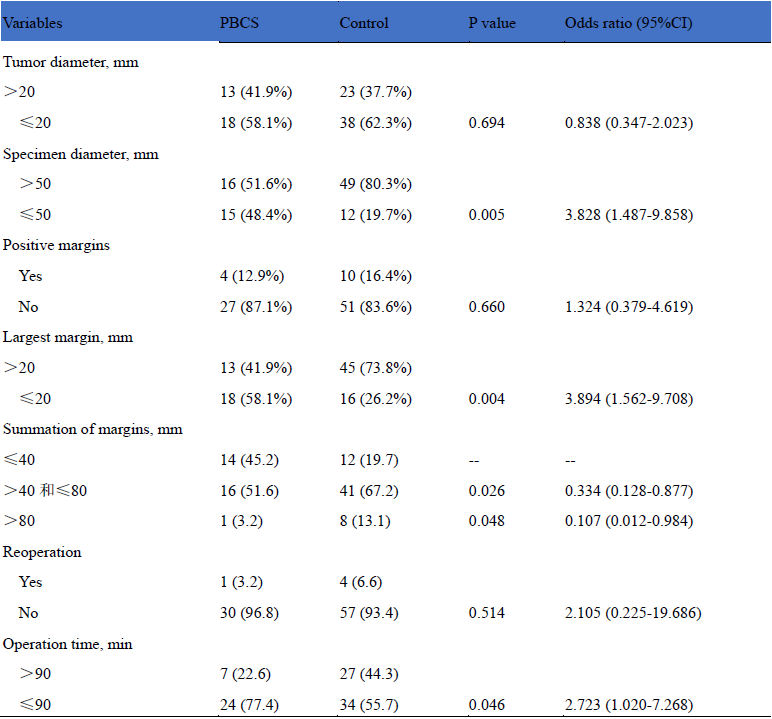Select the >80 summation row label

click(19, 521)
